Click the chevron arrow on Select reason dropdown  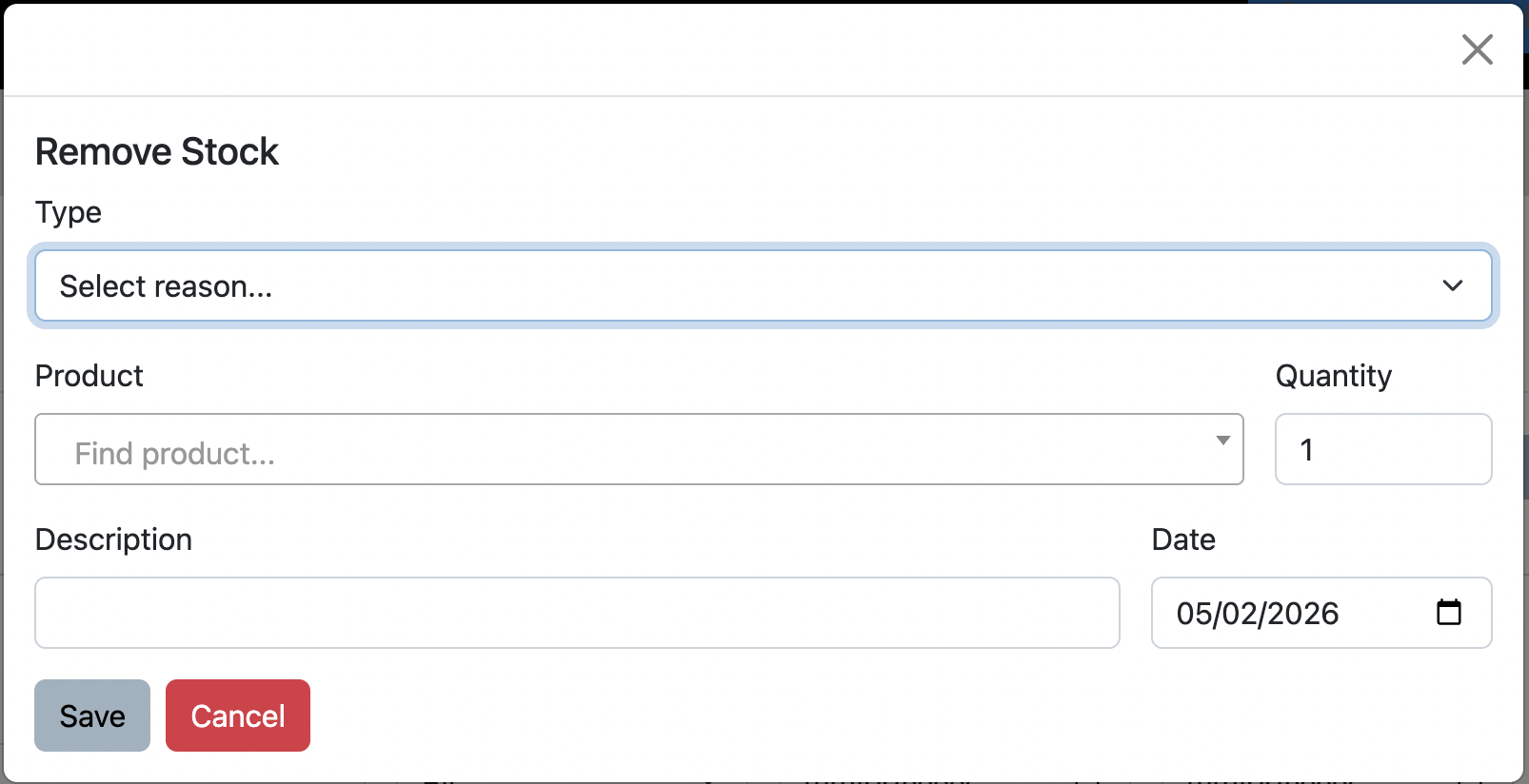[x=1452, y=285]
